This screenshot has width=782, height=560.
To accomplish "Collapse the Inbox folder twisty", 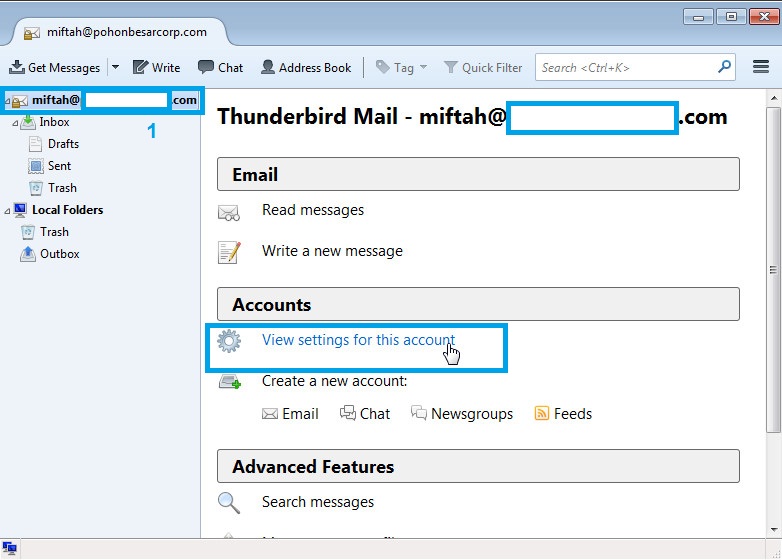I will [15, 123].
